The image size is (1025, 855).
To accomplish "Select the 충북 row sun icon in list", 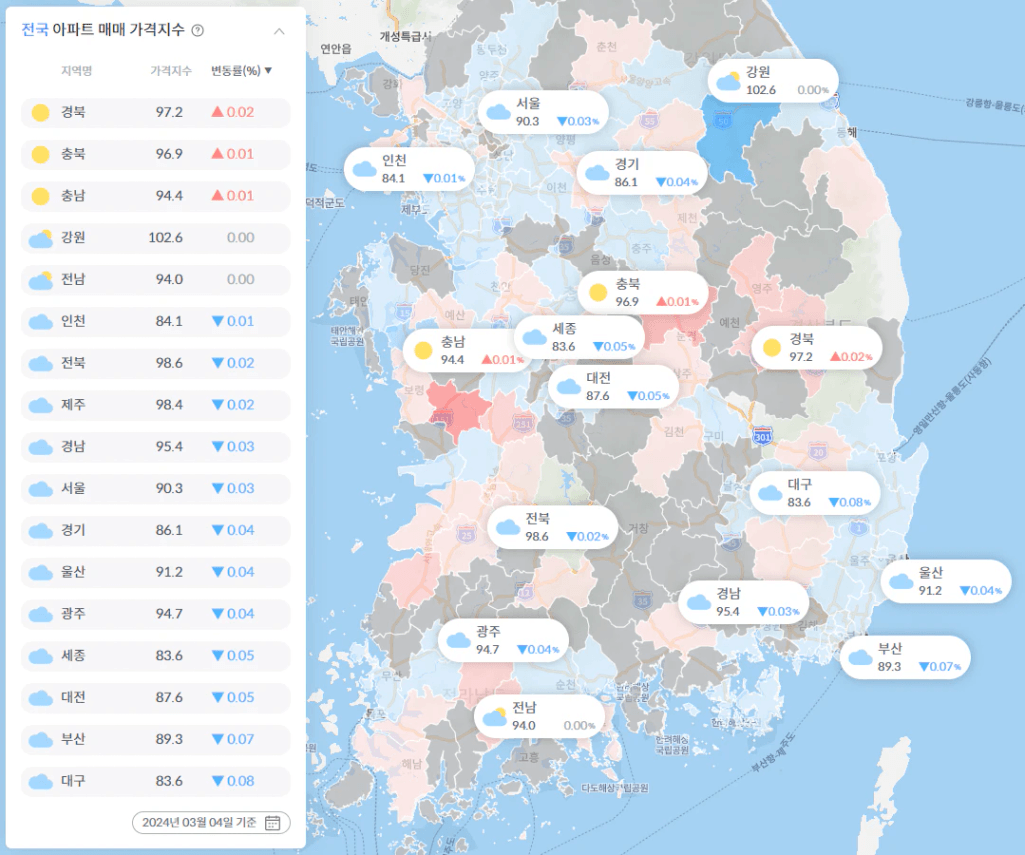I will (x=41, y=154).
